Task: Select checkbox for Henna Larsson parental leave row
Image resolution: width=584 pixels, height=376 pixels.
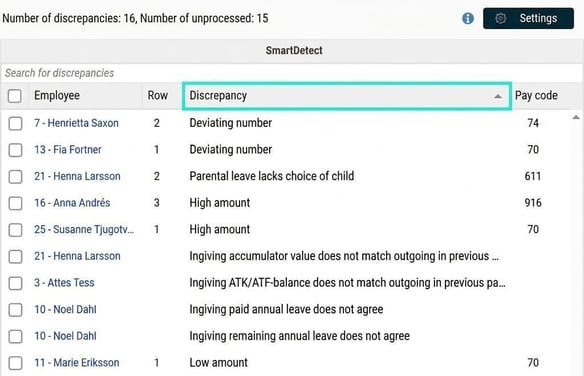Action: pyautogui.click(x=15, y=176)
